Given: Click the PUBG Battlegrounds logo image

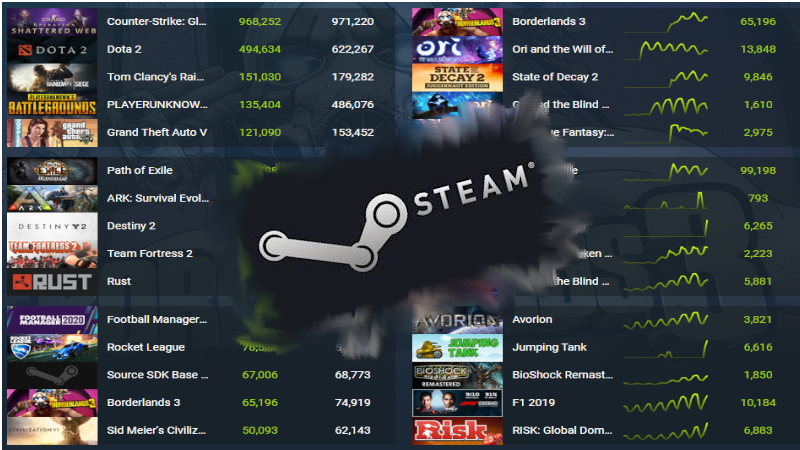Looking at the screenshot, I should [x=52, y=105].
